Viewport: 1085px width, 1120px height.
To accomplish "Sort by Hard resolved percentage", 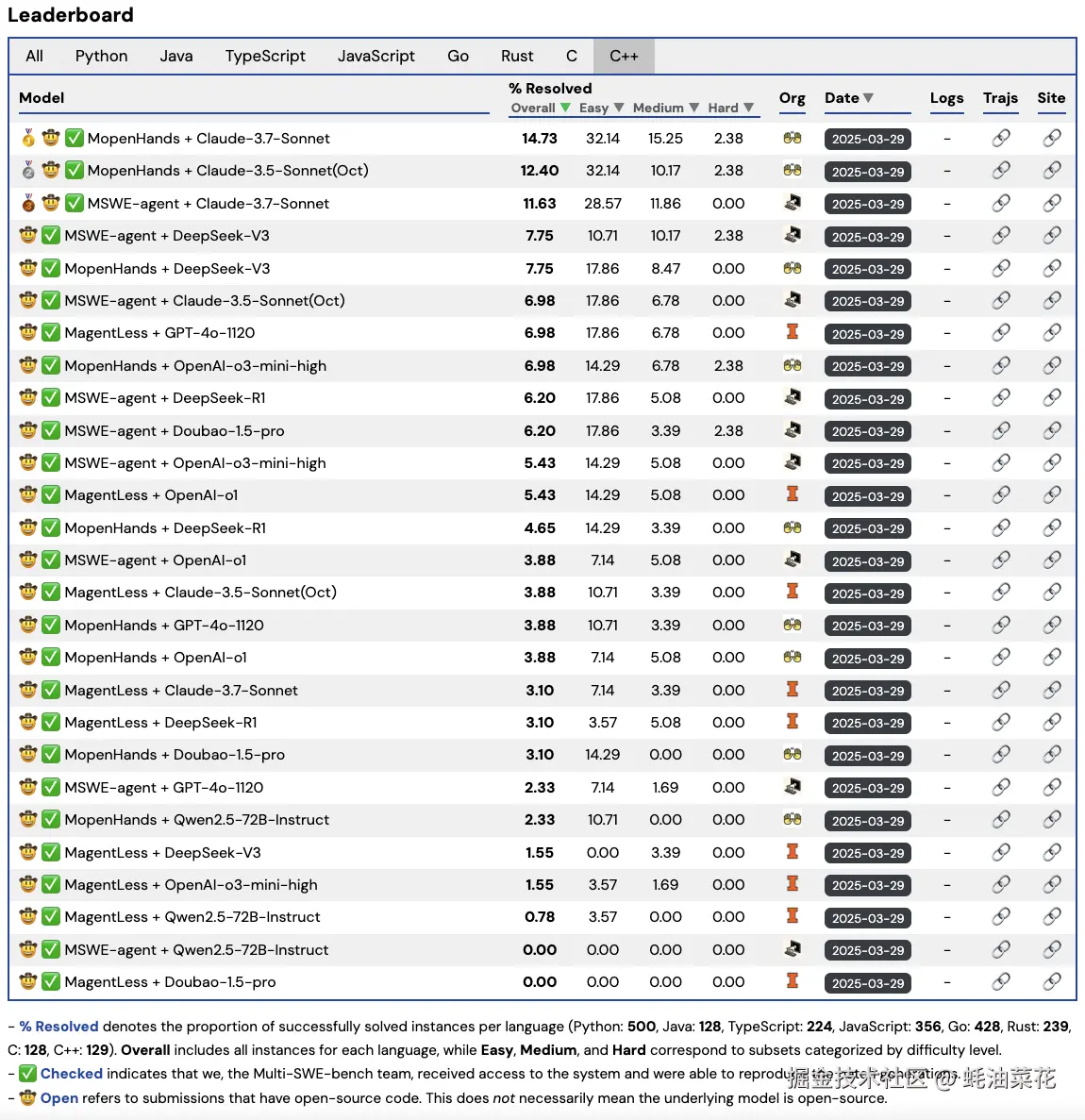I will point(730,108).
